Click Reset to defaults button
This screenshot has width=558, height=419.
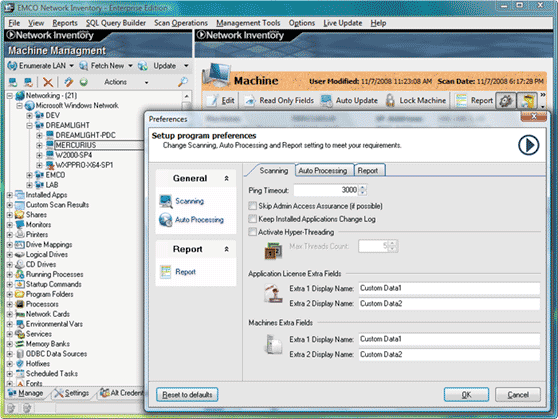point(187,394)
